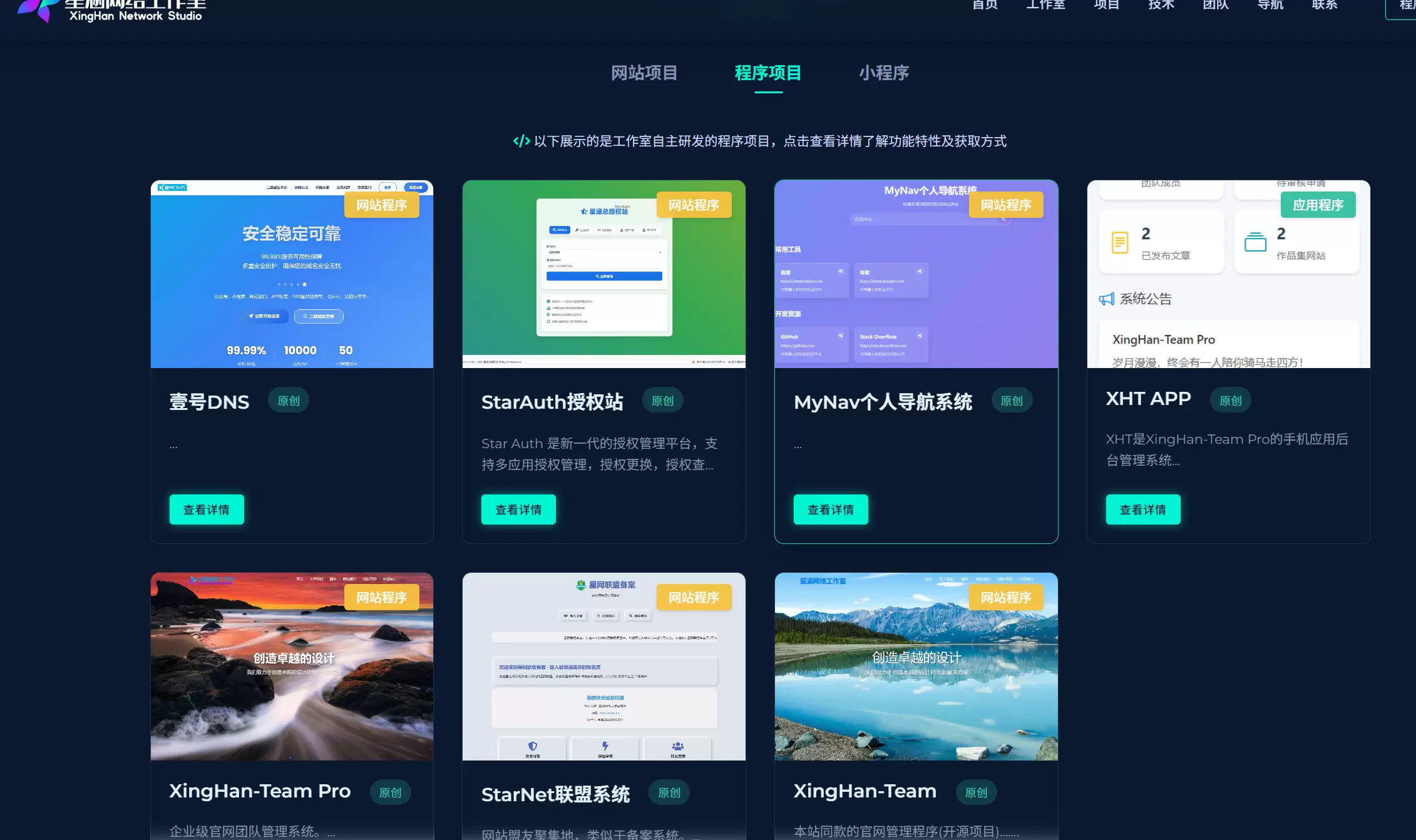
Task: Click the 系统公告 megaphone icon in XHT APP preview
Action: (x=1107, y=299)
